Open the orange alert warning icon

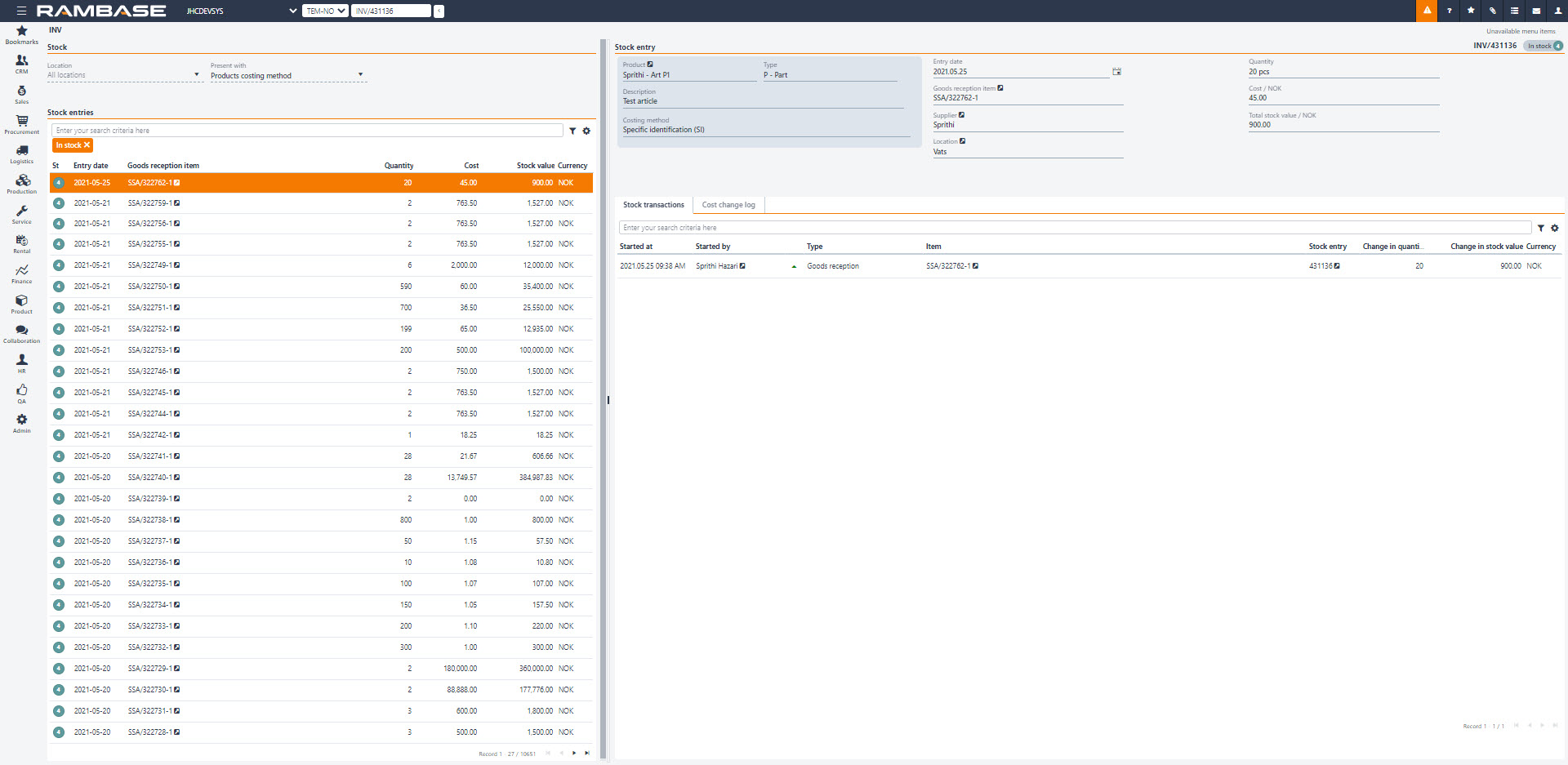point(1427,11)
